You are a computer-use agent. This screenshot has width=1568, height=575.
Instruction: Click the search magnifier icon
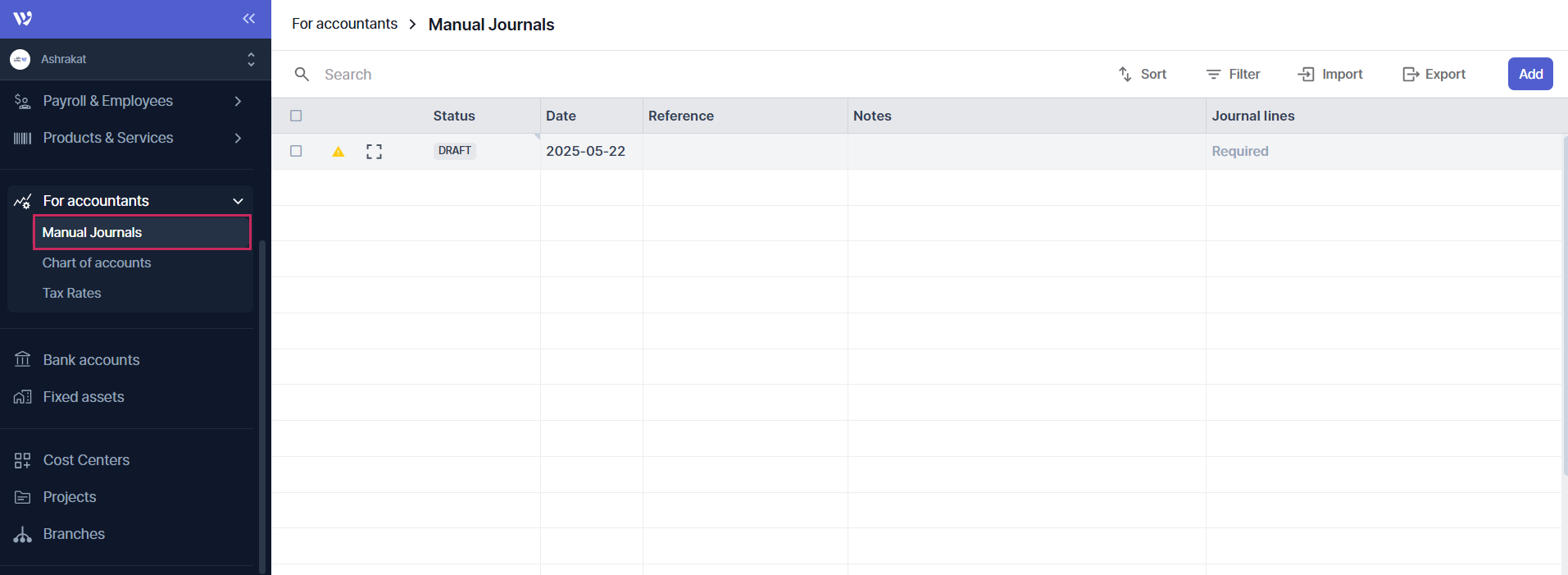click(x=302, y=75)
